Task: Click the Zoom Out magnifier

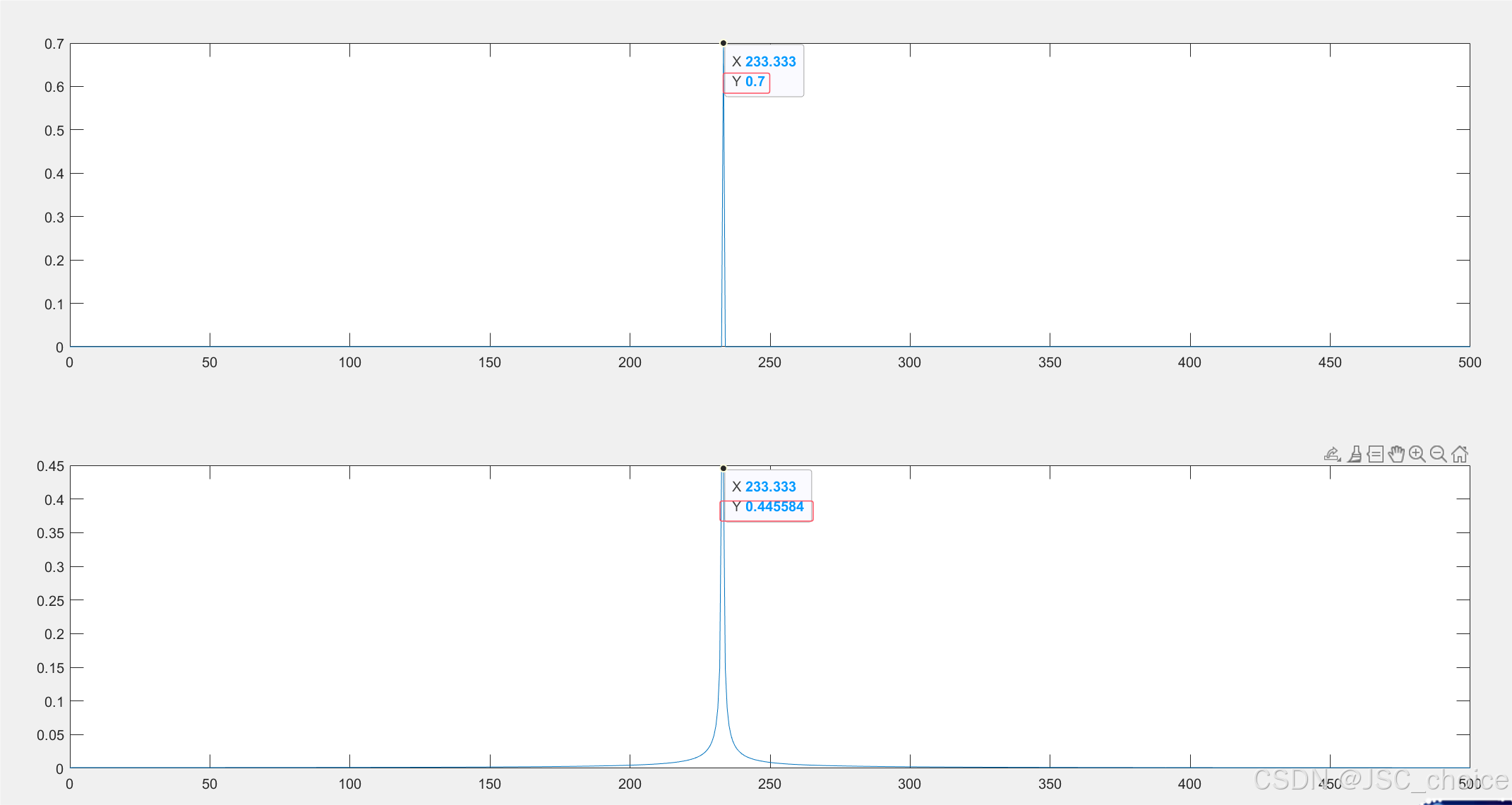Action: 1438,454
